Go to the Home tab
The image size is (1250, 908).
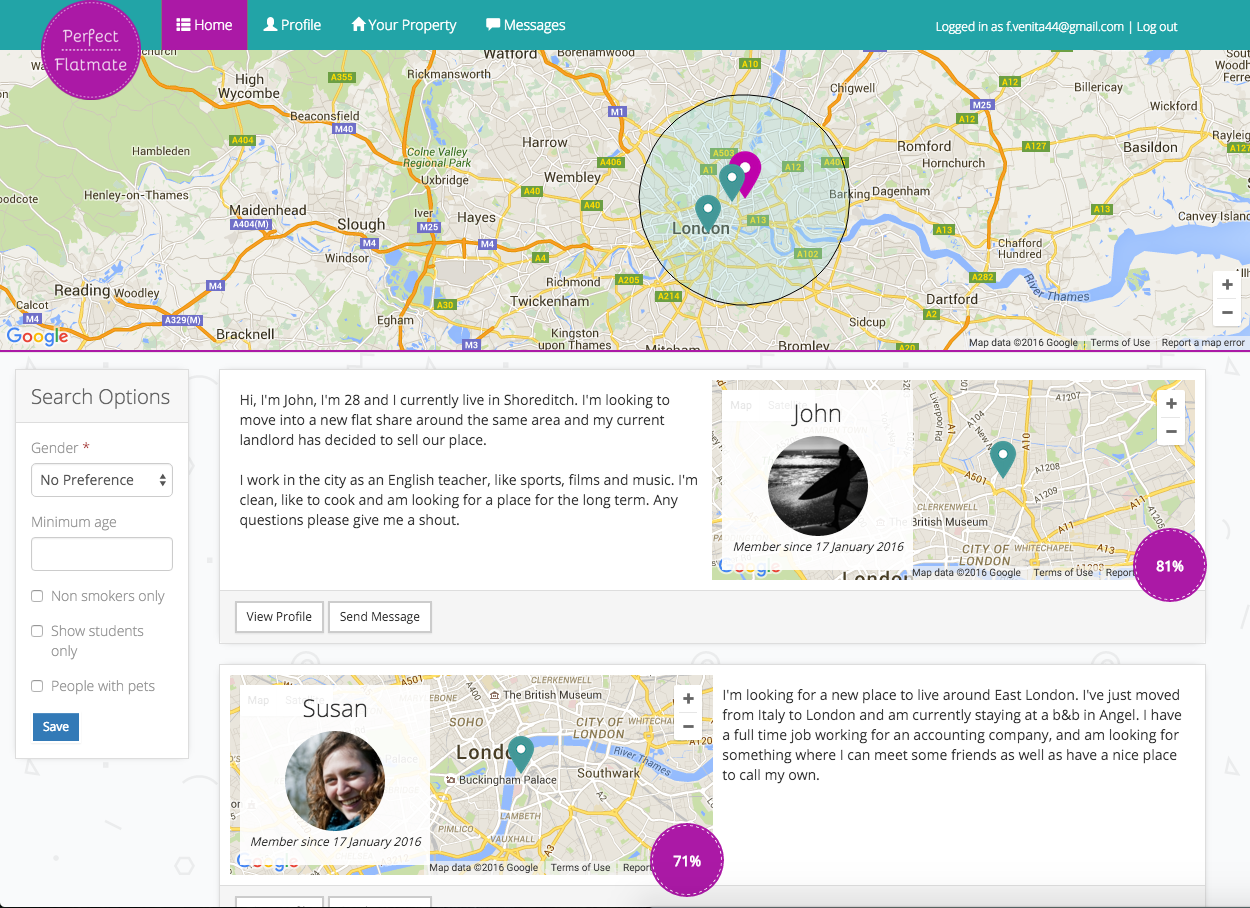(x=204, y=25)
